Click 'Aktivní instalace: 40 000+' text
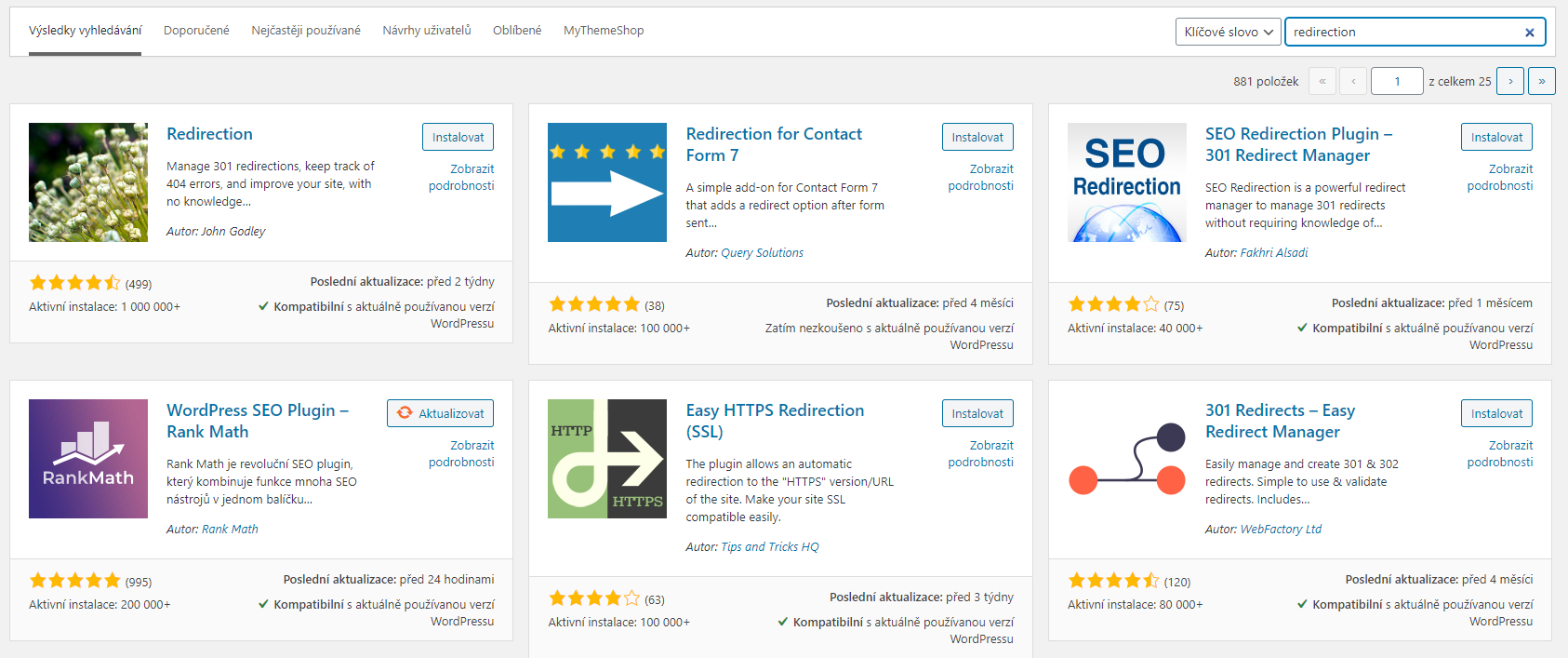Image resolution: width=1568 pixels, height=658 pixels. pyautogui.click(x=1135, y=328)
